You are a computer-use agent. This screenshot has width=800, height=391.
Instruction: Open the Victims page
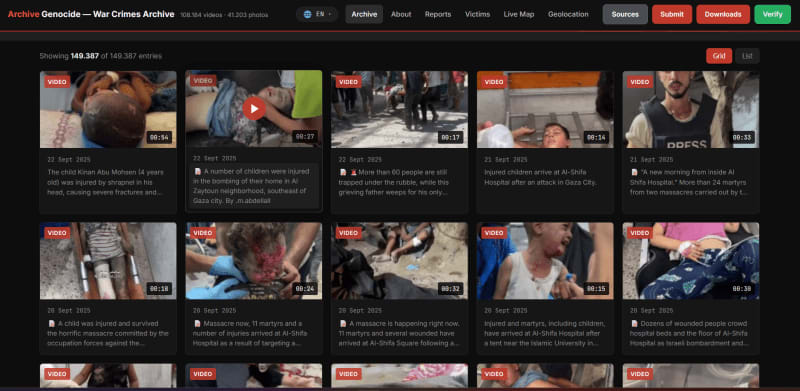tap(478, 14)
